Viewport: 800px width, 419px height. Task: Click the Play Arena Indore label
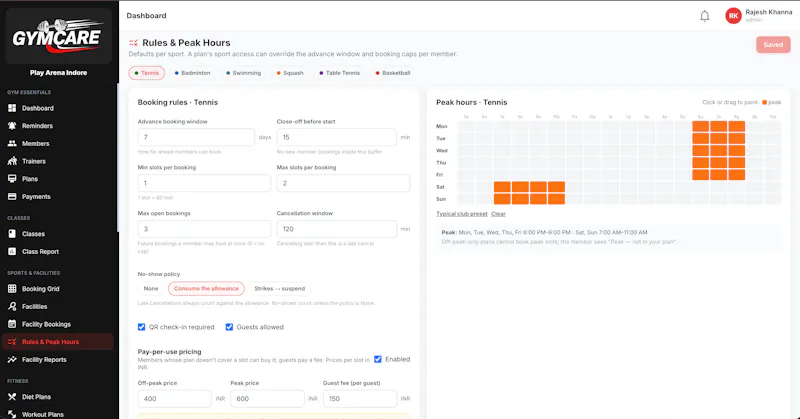[58, 73]
